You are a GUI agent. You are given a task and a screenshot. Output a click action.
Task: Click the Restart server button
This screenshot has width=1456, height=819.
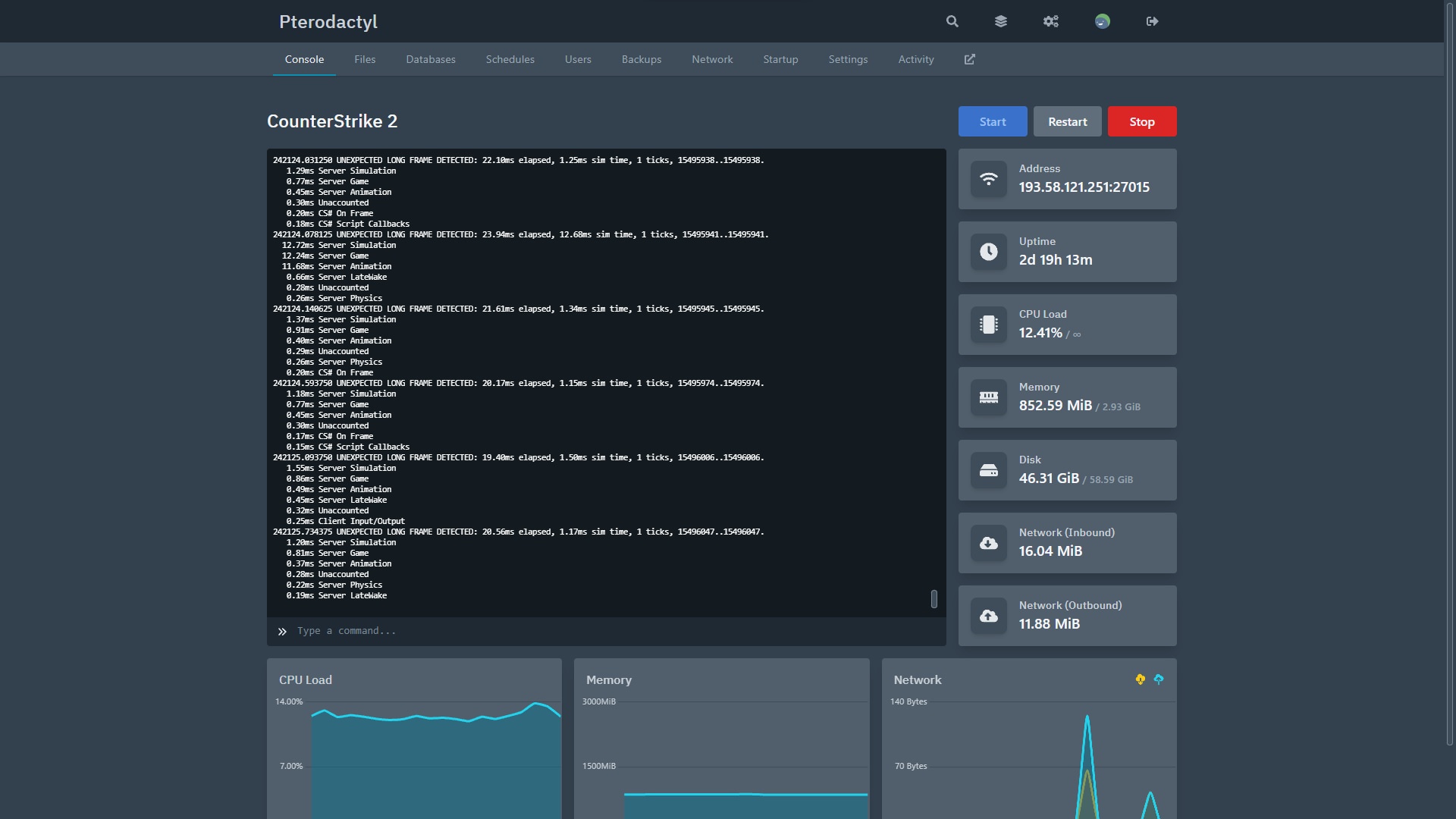click(1068, 121)
